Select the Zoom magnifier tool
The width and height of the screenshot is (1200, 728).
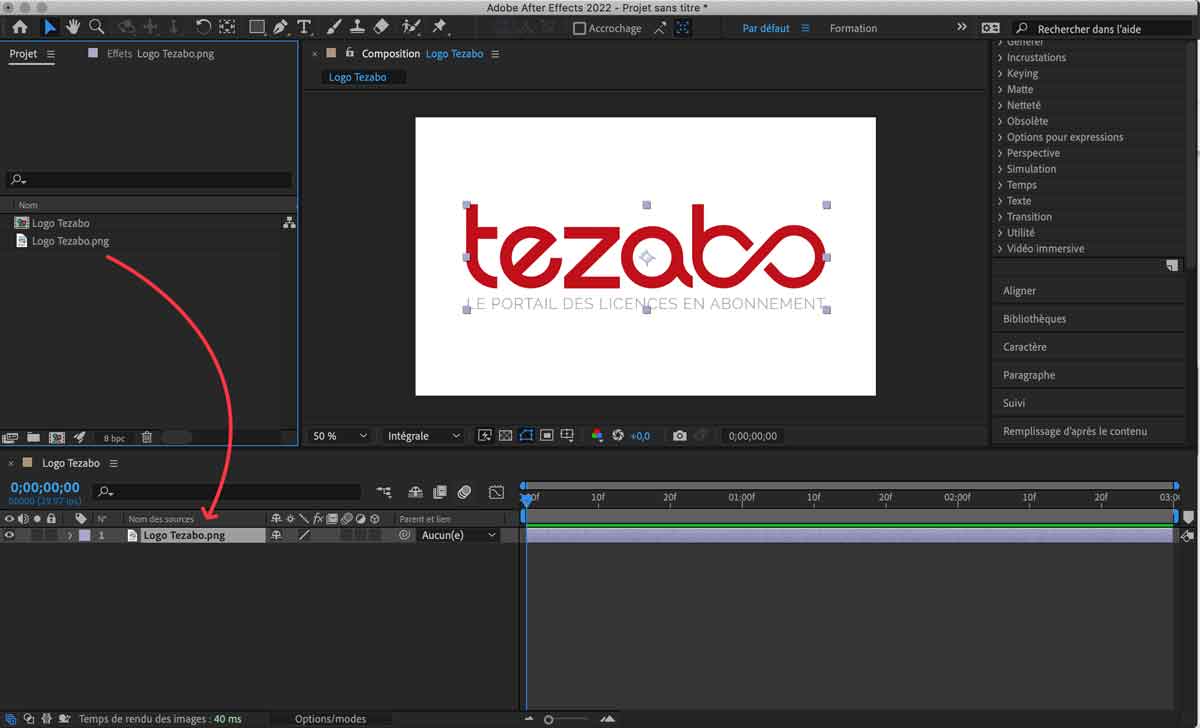(97, 27)
